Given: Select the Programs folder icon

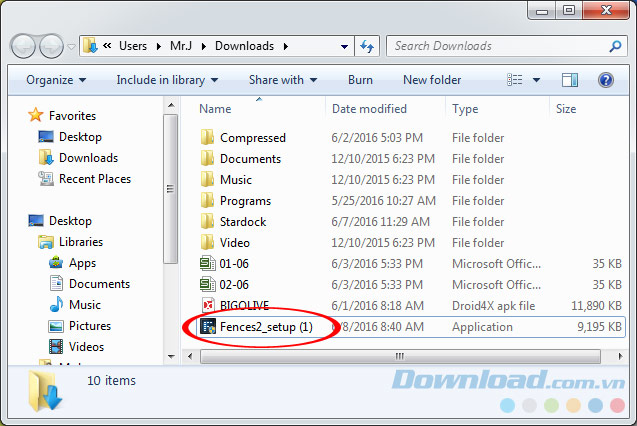Looking at the screenshot, I should pos(207,200).
